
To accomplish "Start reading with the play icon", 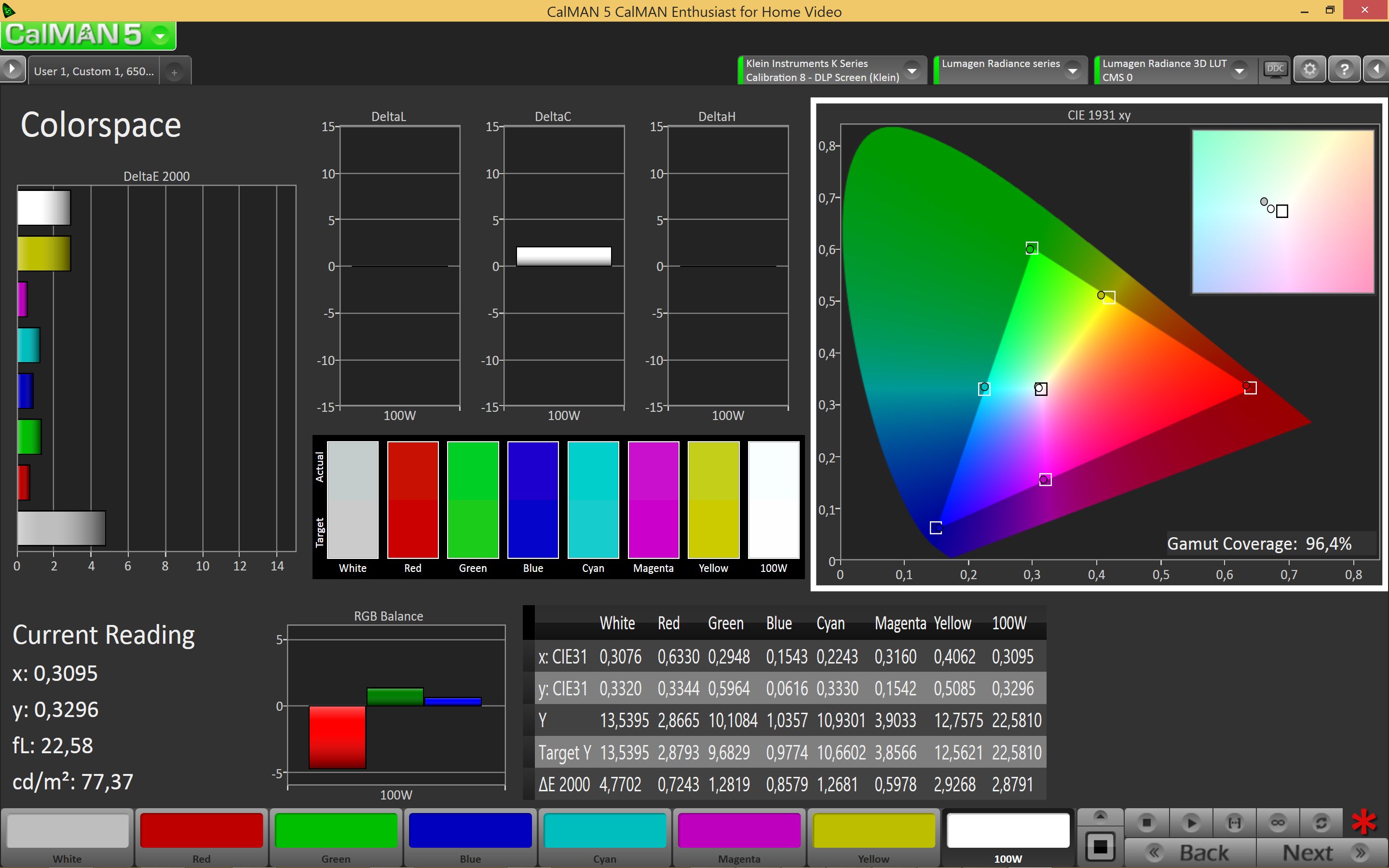I will click(1190, 822).
